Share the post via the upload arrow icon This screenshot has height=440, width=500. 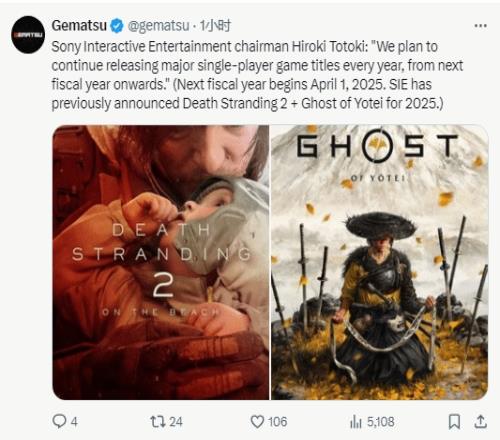pos(480,422)
